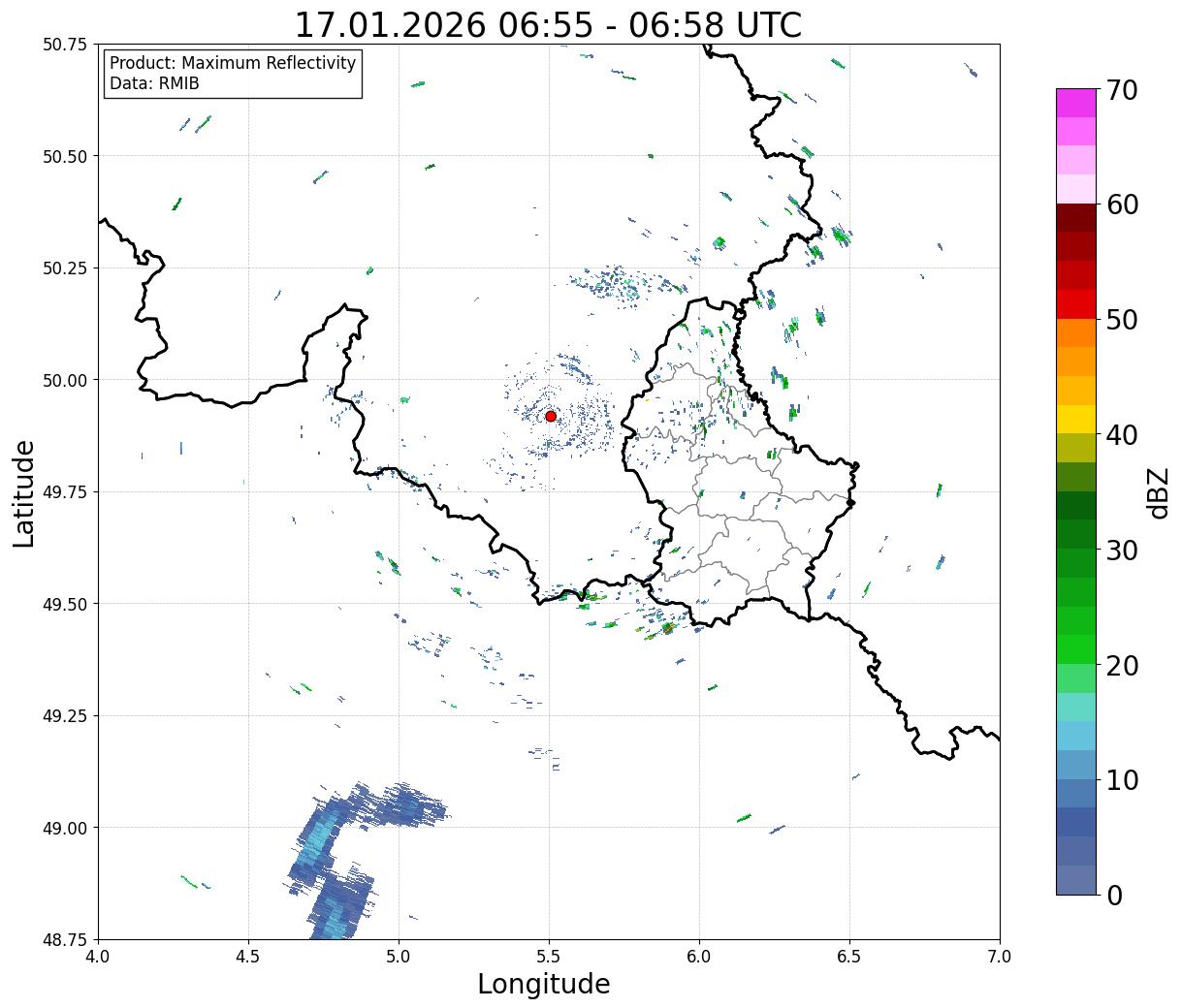Click the latitude tick label '50.00'

coord(64,380)
